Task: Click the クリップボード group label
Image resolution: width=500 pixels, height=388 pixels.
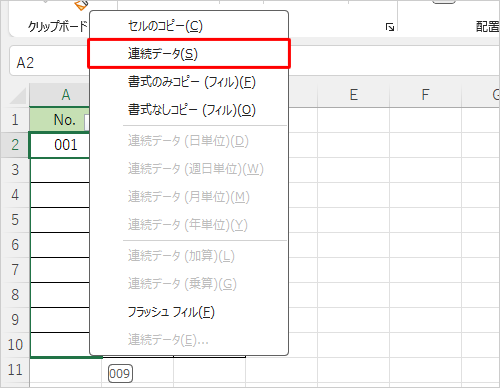Action: [58, 26]
